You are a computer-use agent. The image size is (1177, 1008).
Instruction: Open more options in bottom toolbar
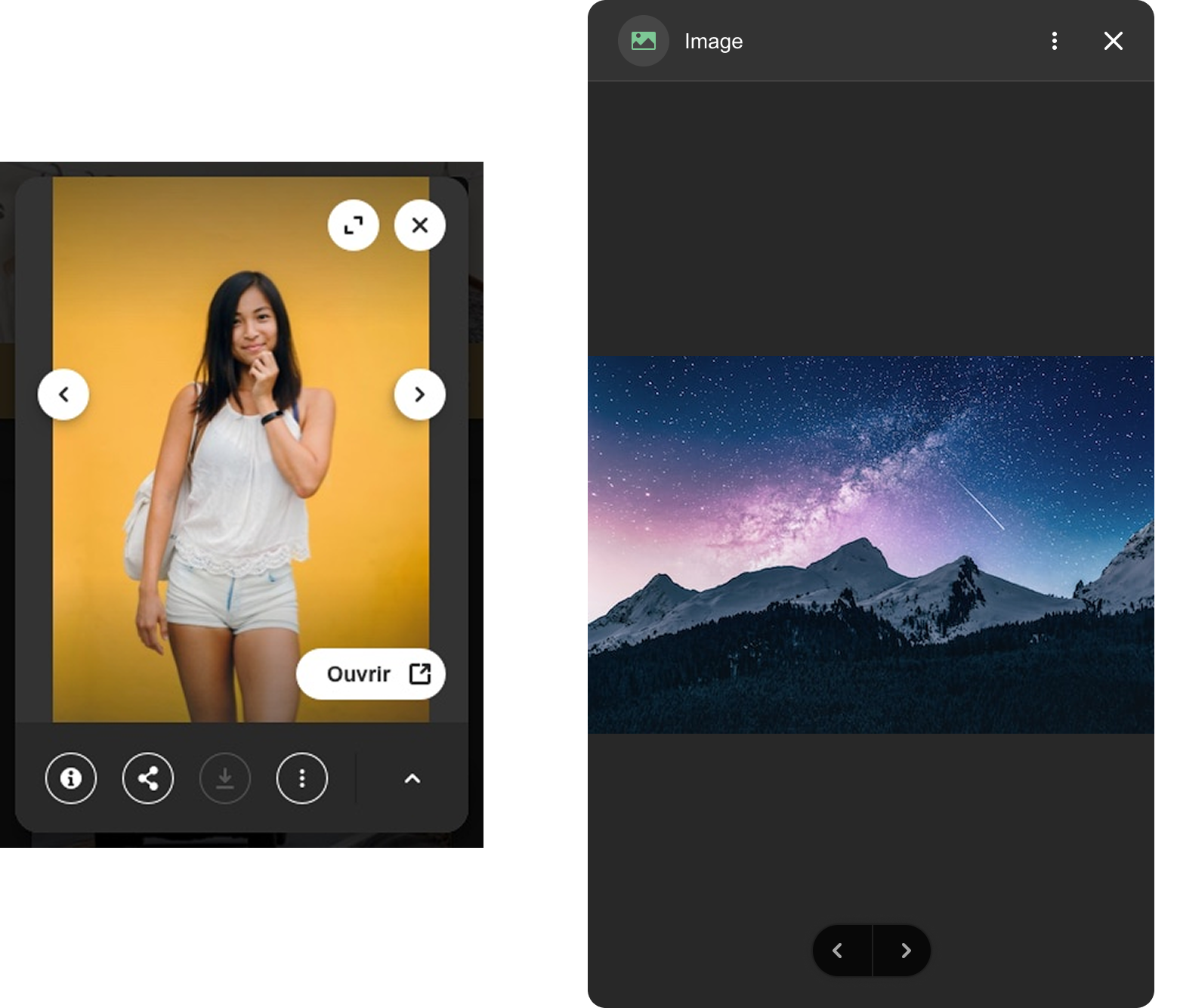(x=302, y=778)
